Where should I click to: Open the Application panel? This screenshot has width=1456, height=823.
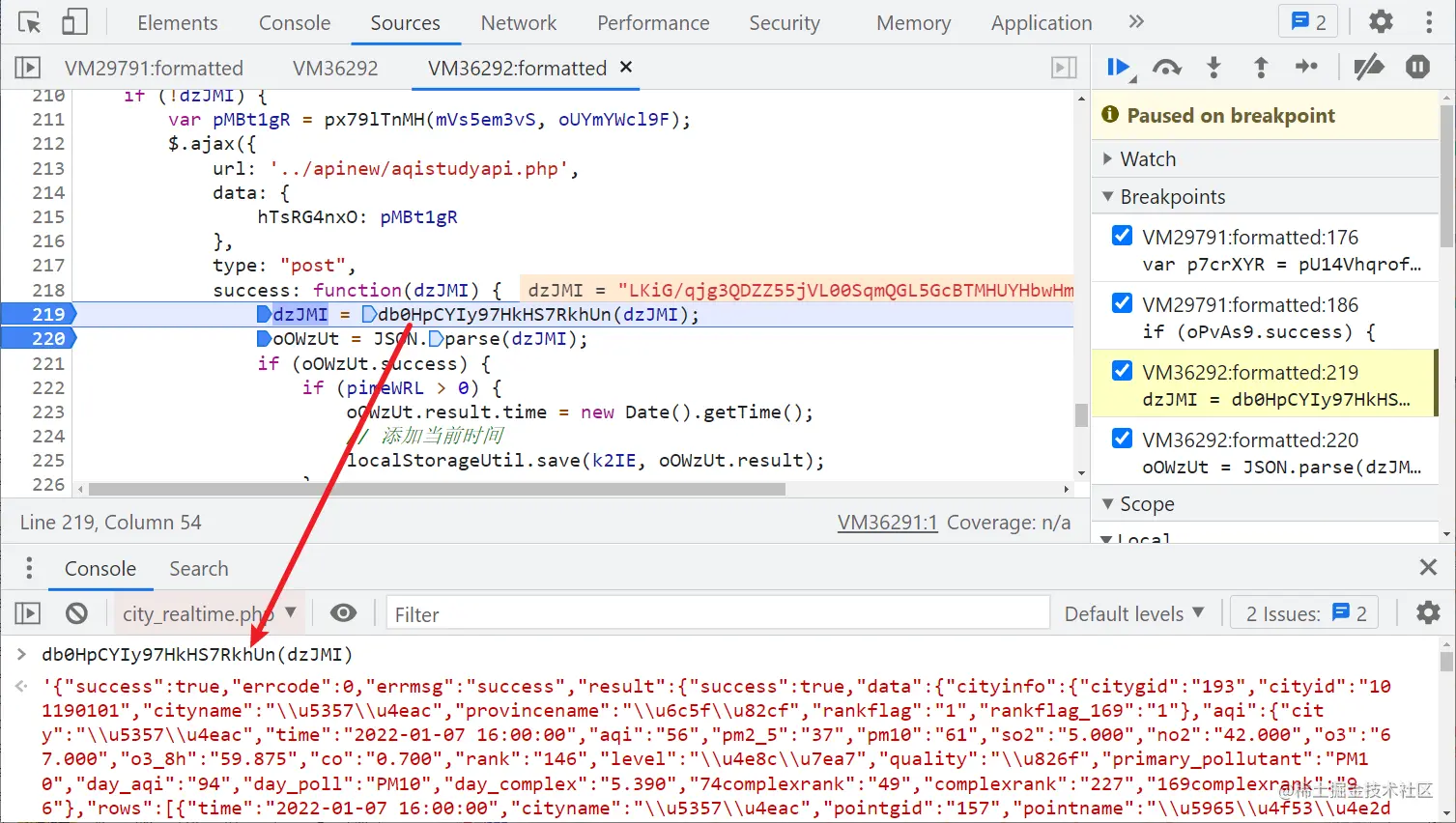click(x=1042, y=22)
